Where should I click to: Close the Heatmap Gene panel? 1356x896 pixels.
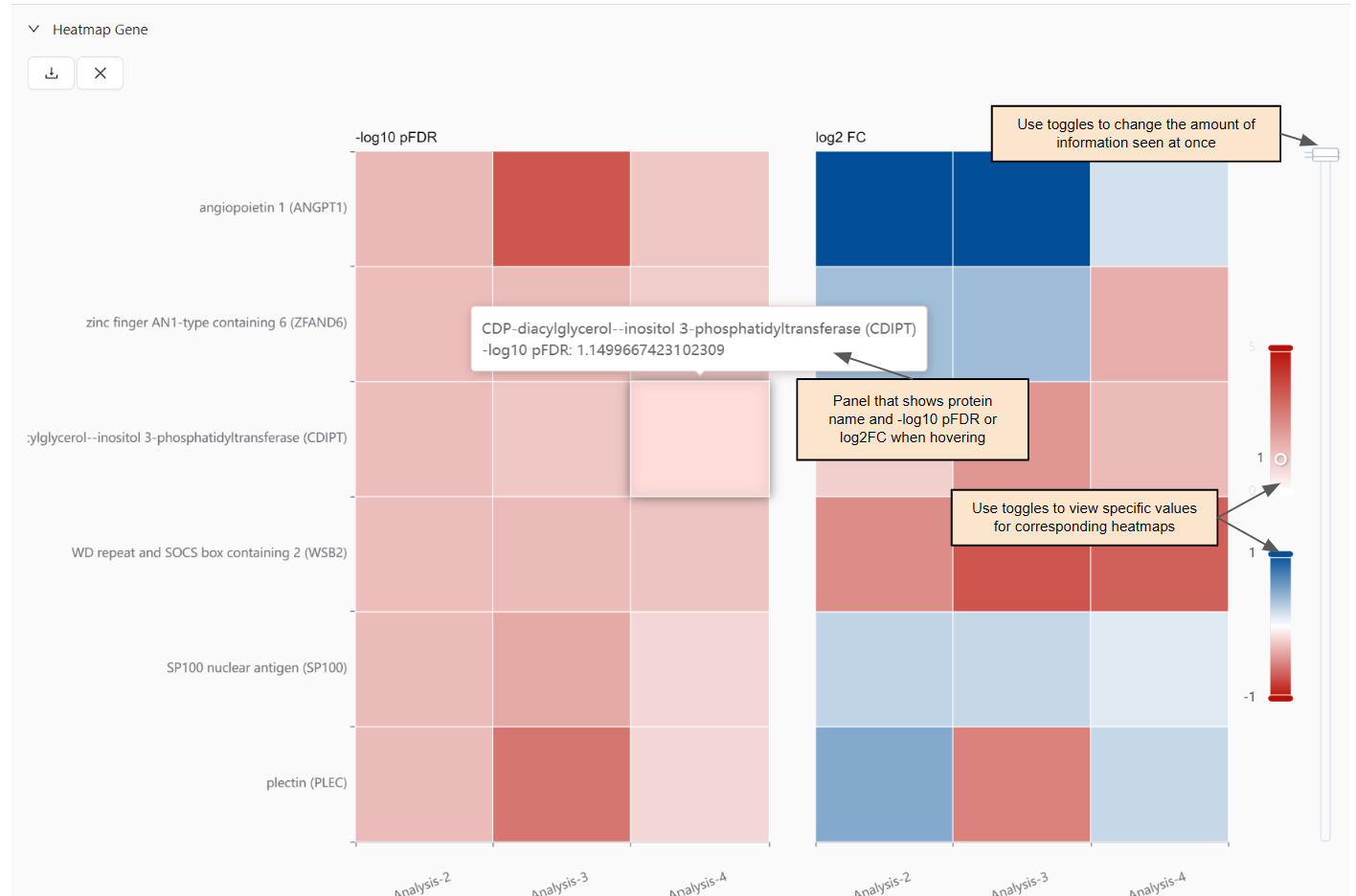100,73
